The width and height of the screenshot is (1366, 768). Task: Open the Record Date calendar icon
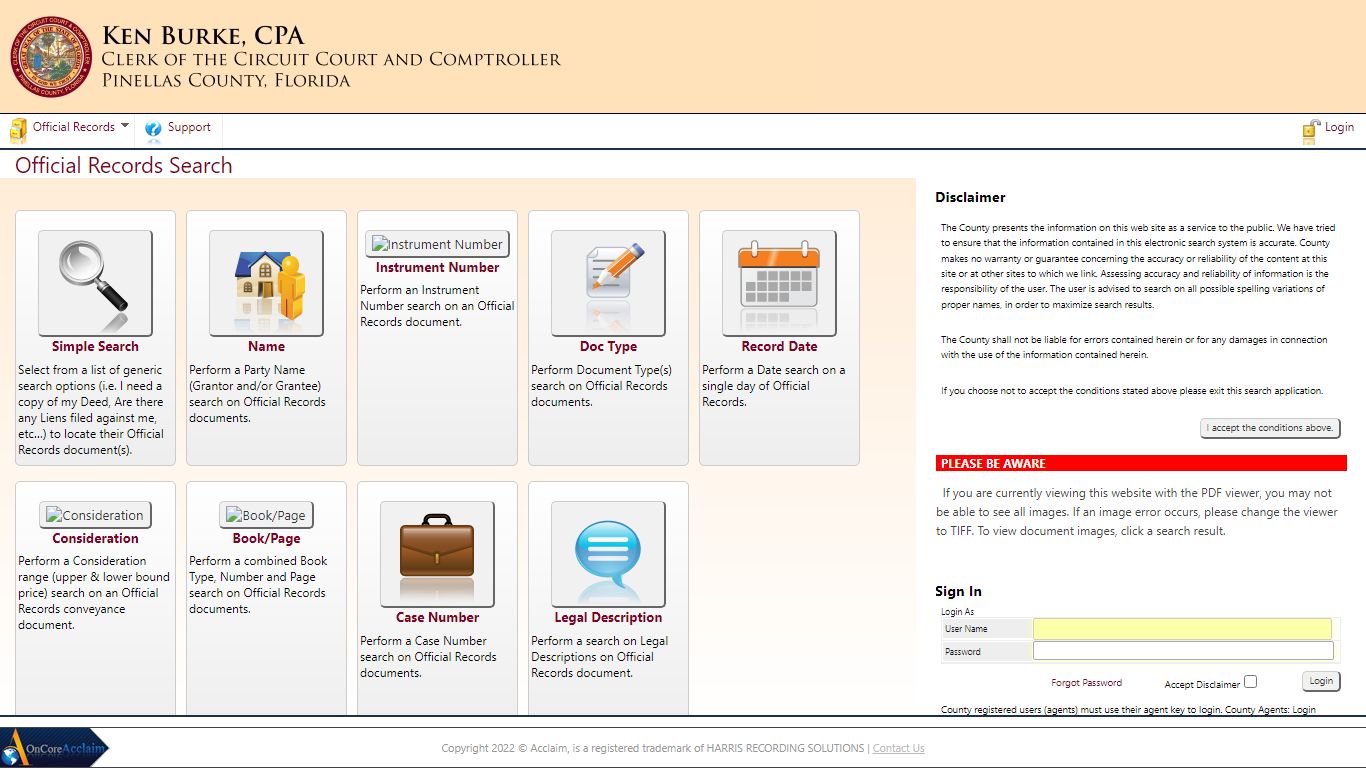click(x=779, y=283)
